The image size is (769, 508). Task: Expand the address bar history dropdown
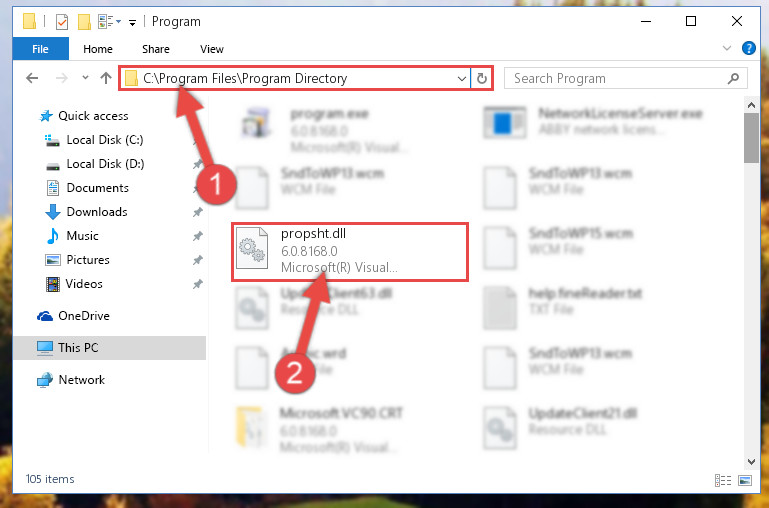(x=461, y=78)
